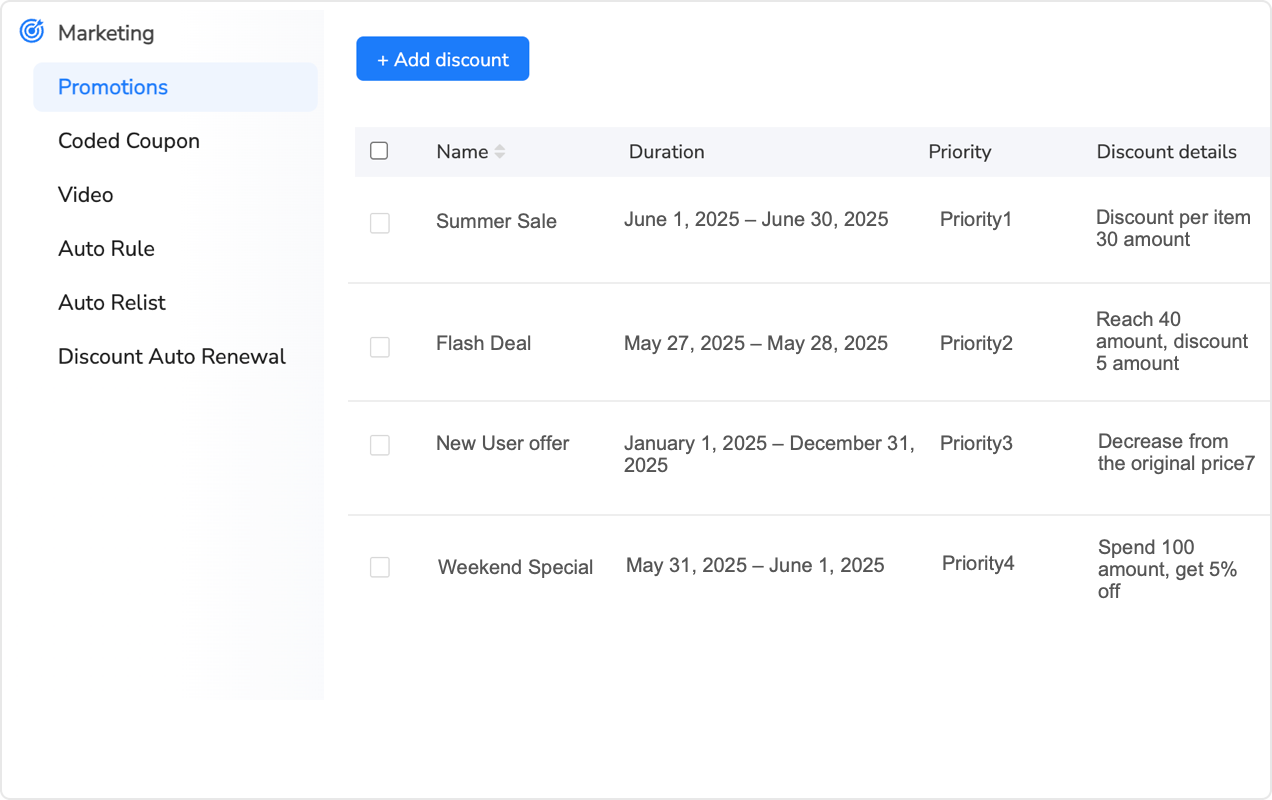Screen dimensions: 1272x800
Task: Select the checkbox for Summer Sale promotion
Action: pyautogui.click(x=380, y=223)
